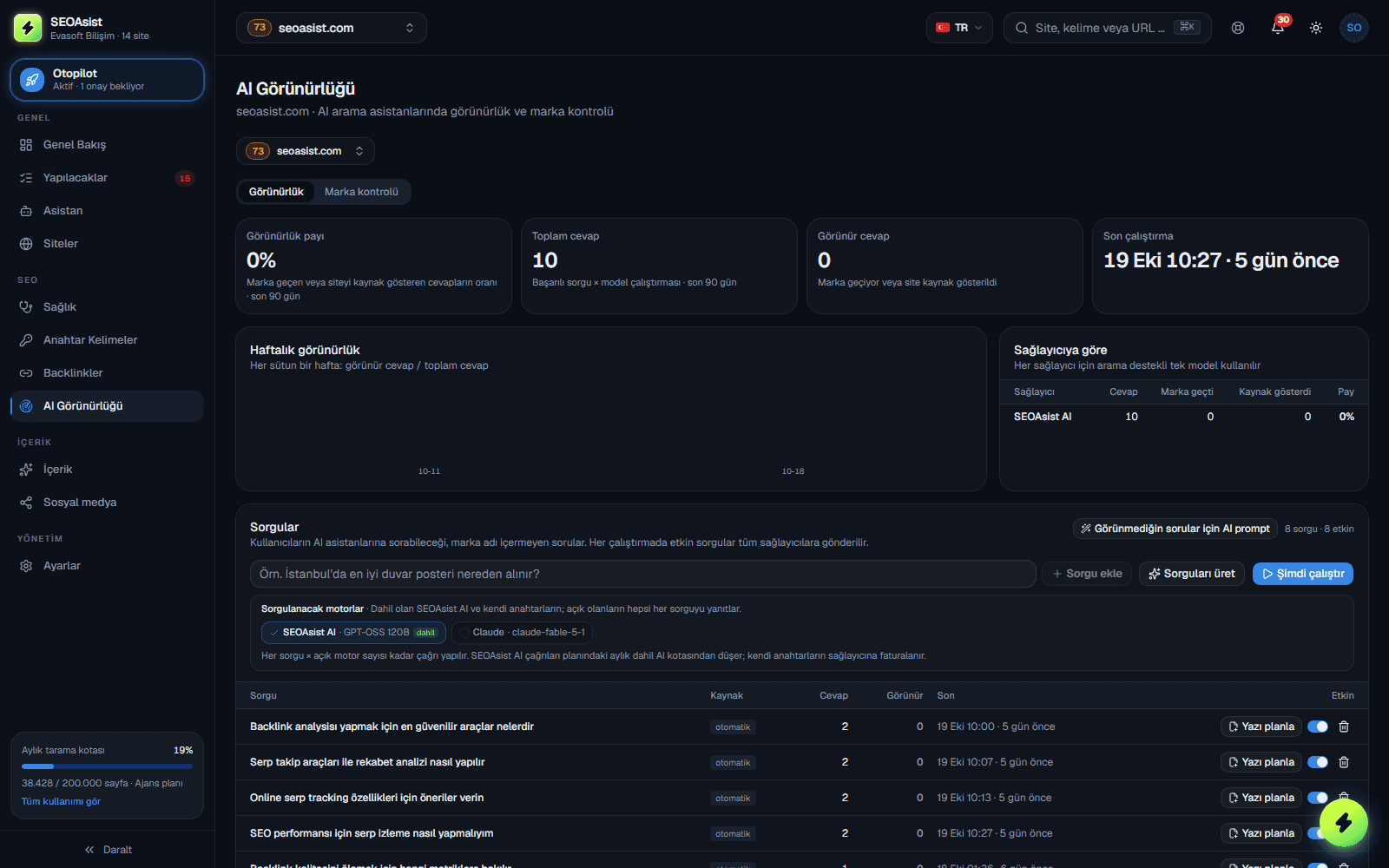
Task: Focus the Site, kelime veya URL search box
Action: [x=1108, y=28]
